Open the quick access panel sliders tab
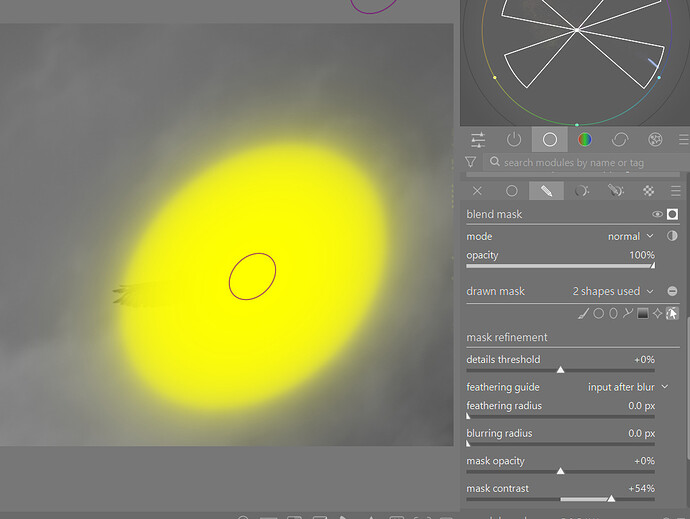The image size is (690, 519). point(478,140)
